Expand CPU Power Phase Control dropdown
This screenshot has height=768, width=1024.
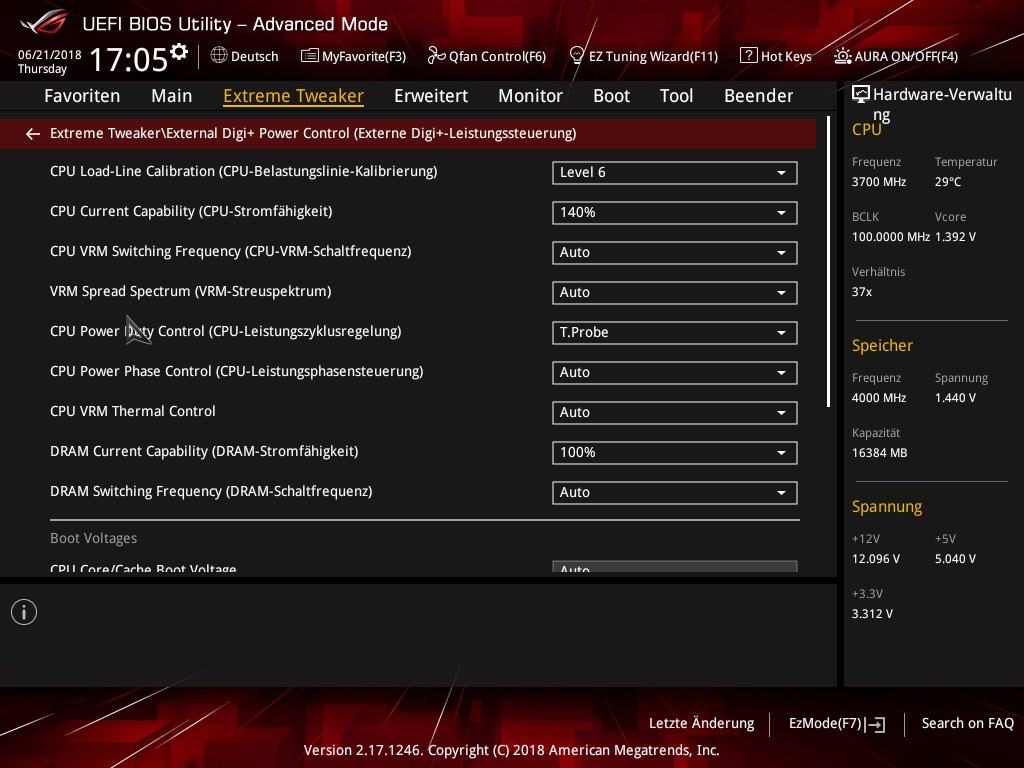coord(675,372)
